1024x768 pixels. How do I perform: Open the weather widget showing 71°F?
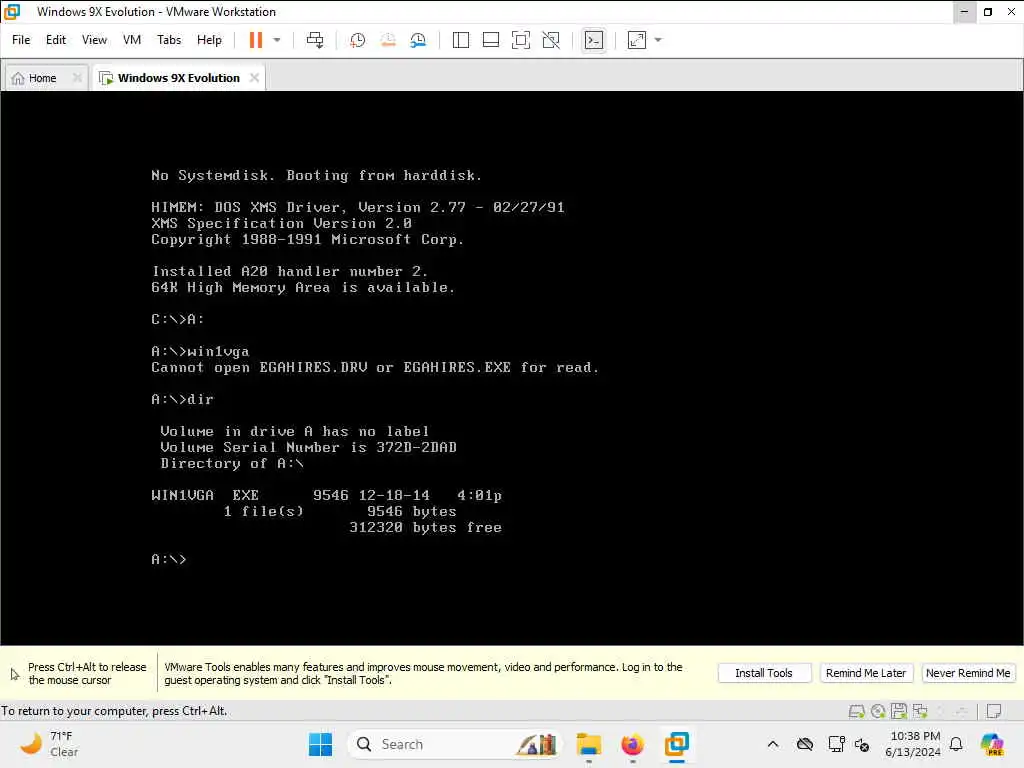[50, 744]
